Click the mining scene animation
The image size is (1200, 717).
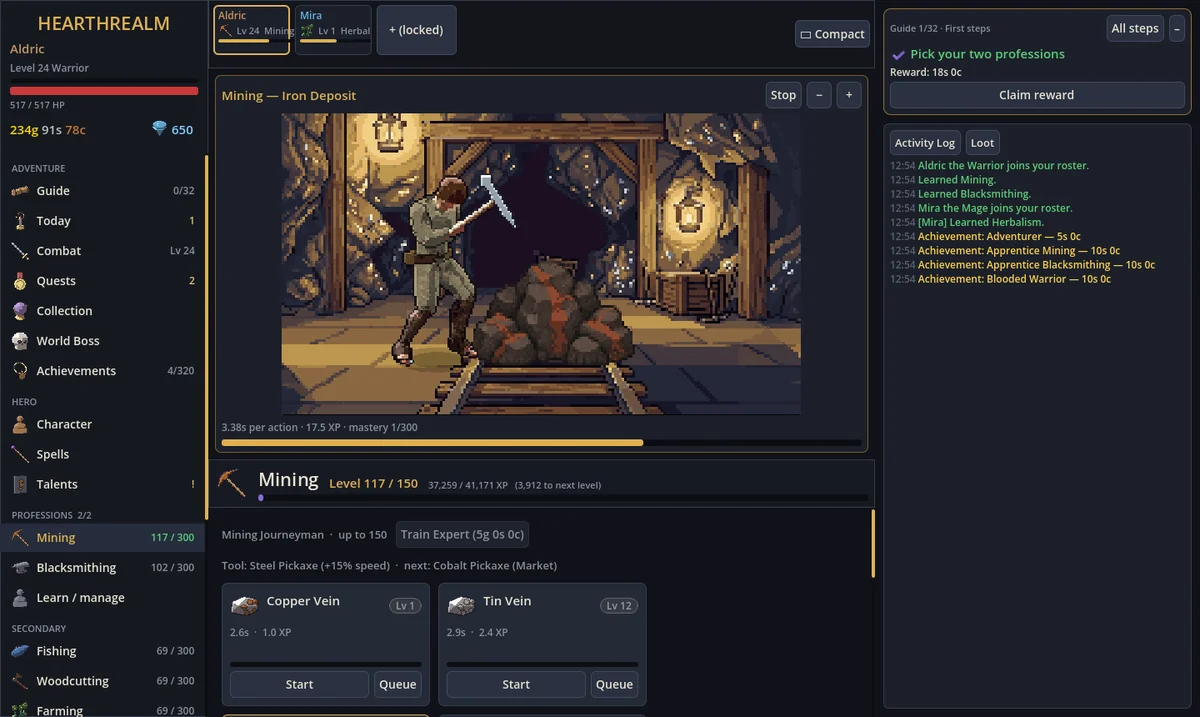point(541,263)
